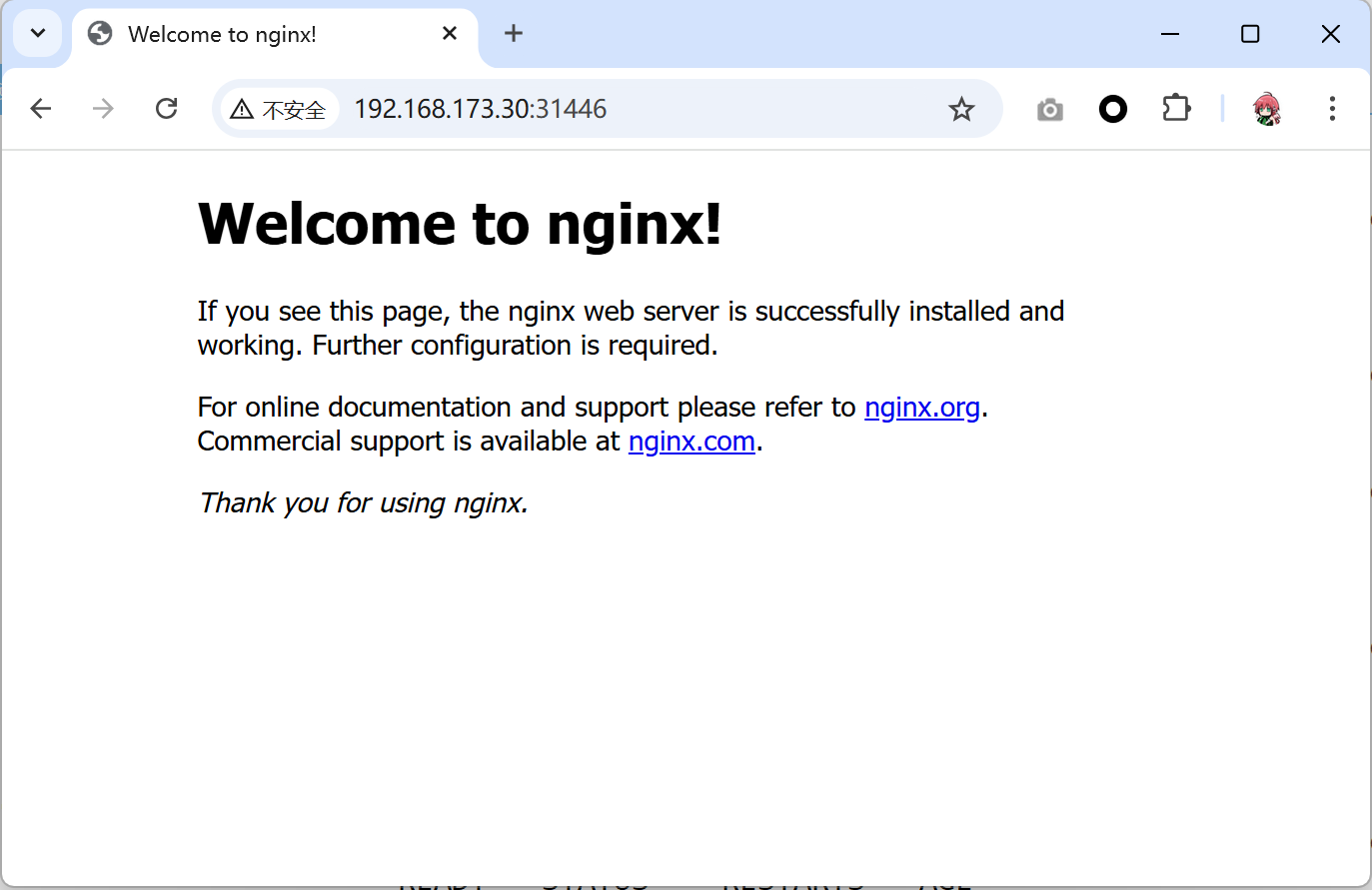Go back to the previous page
This screenshot has height=890, width=1372.
pyautogui.click(x=41, y=109)
